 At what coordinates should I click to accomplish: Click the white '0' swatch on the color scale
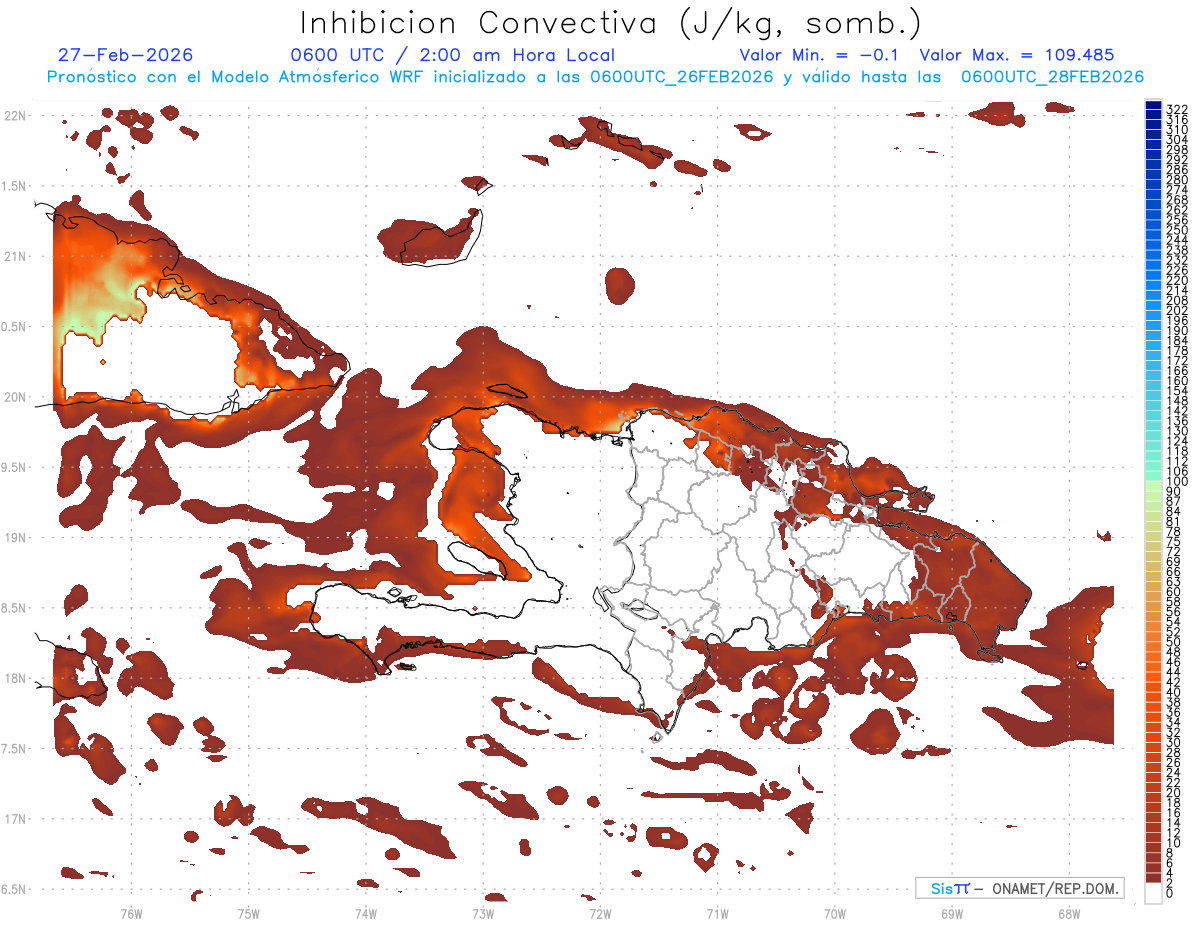pyautogui.click(x=1153, y=892)
